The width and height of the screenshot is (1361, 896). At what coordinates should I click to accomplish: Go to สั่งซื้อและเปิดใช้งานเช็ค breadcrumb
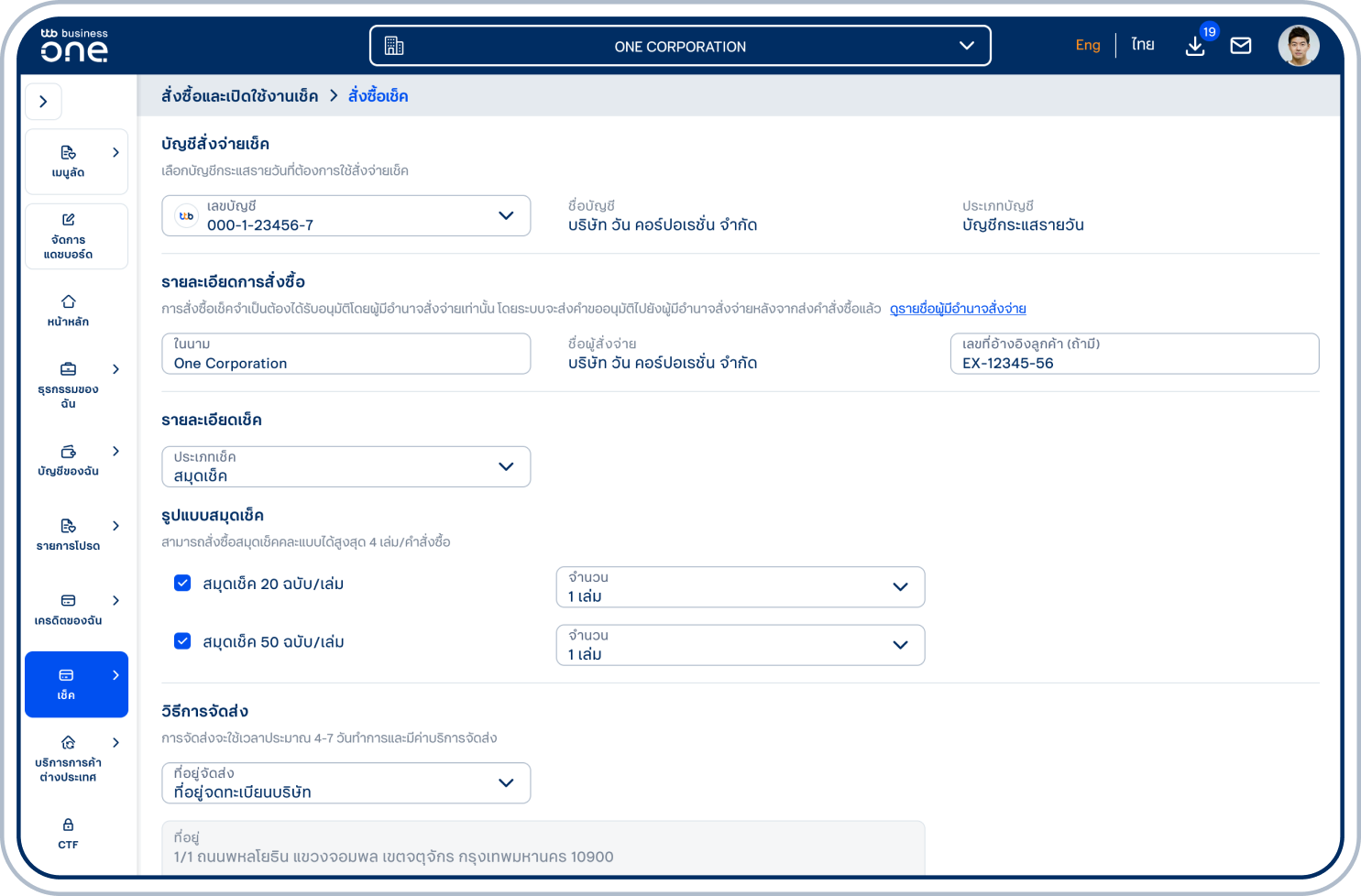pos(240,96)
